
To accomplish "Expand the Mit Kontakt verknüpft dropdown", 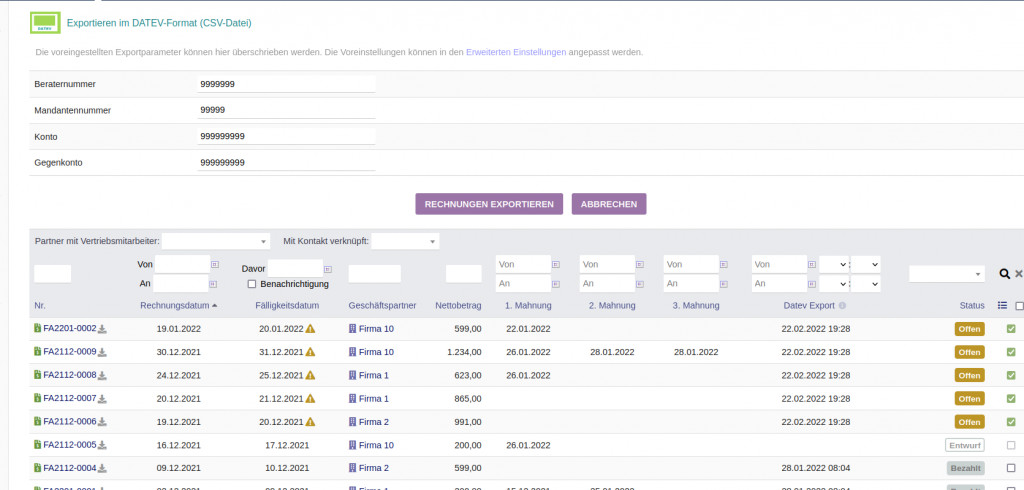I will pyautogui.click(x=405, y=241).
